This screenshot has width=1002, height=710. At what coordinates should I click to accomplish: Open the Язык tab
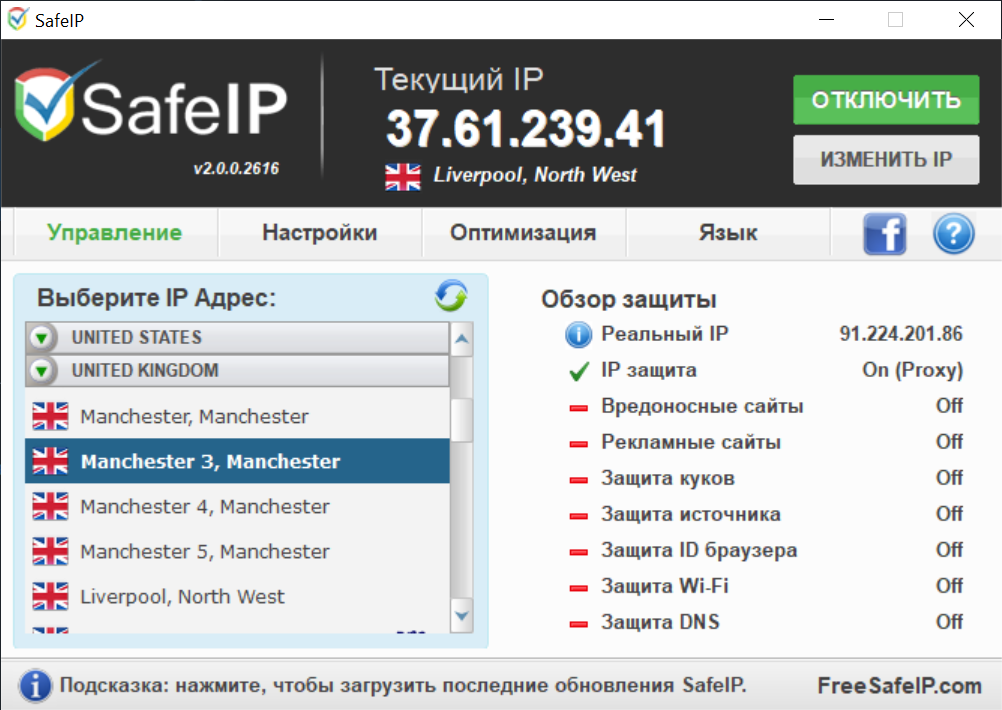728,233
